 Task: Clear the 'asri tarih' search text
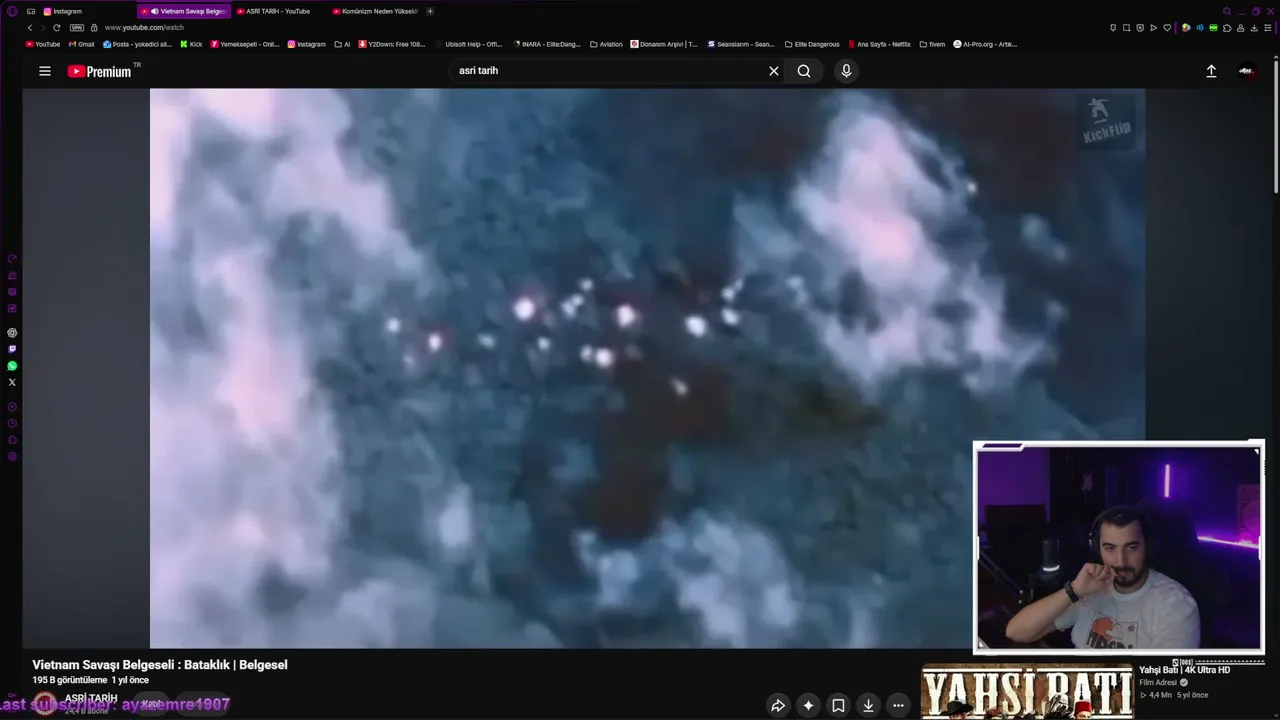[x=773, y=71]
